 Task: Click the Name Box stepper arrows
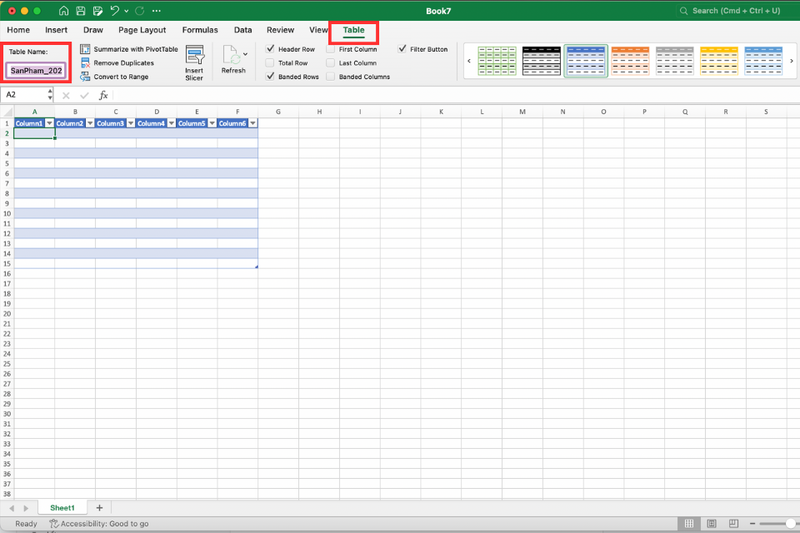50,95
